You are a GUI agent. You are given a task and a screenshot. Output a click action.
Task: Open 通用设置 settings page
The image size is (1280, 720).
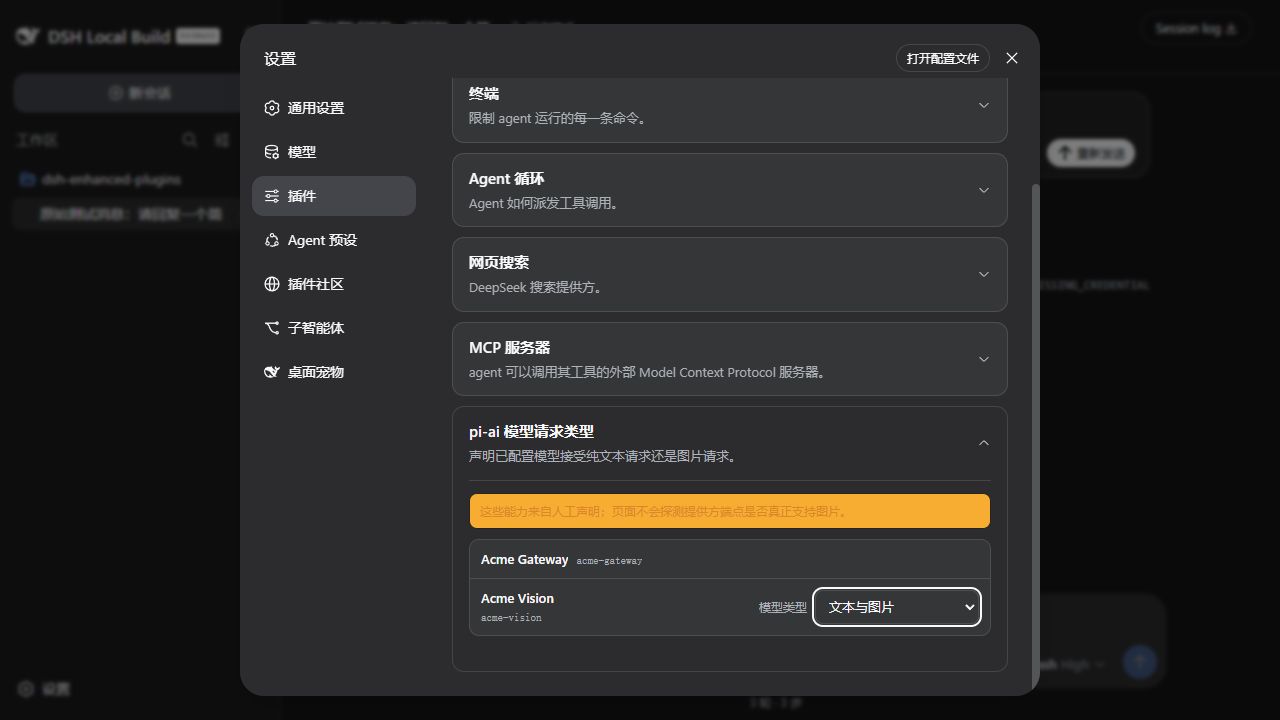(334, 108)
